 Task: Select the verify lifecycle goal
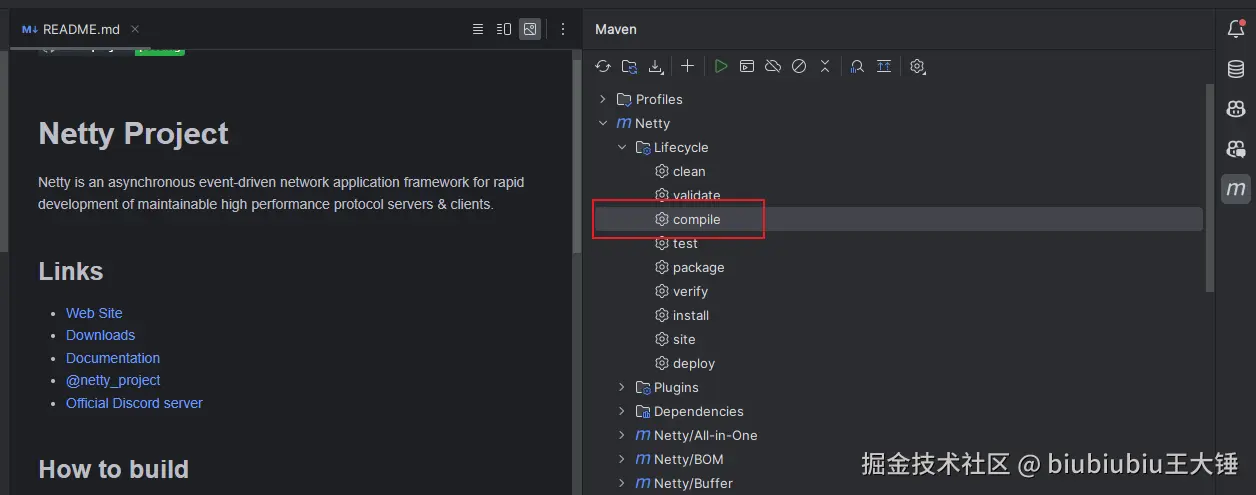[690, 291]
